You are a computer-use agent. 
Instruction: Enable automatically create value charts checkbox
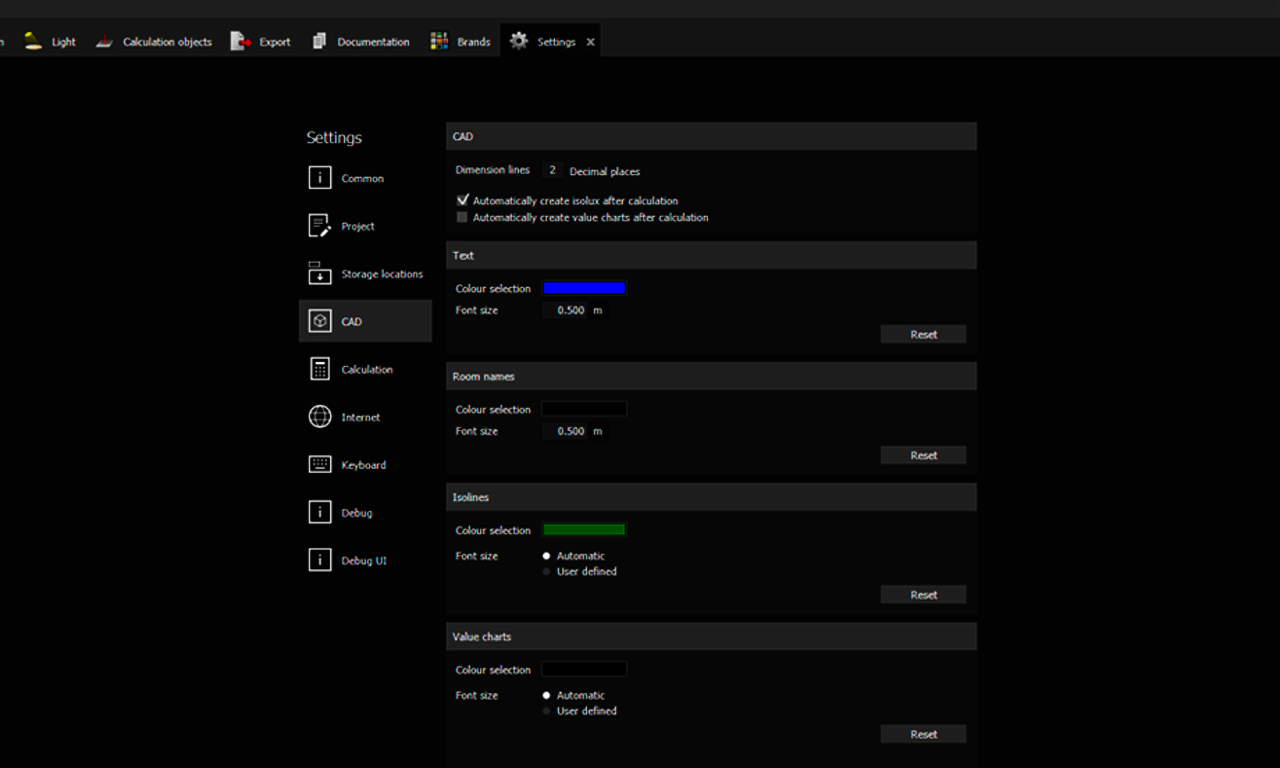462,217
